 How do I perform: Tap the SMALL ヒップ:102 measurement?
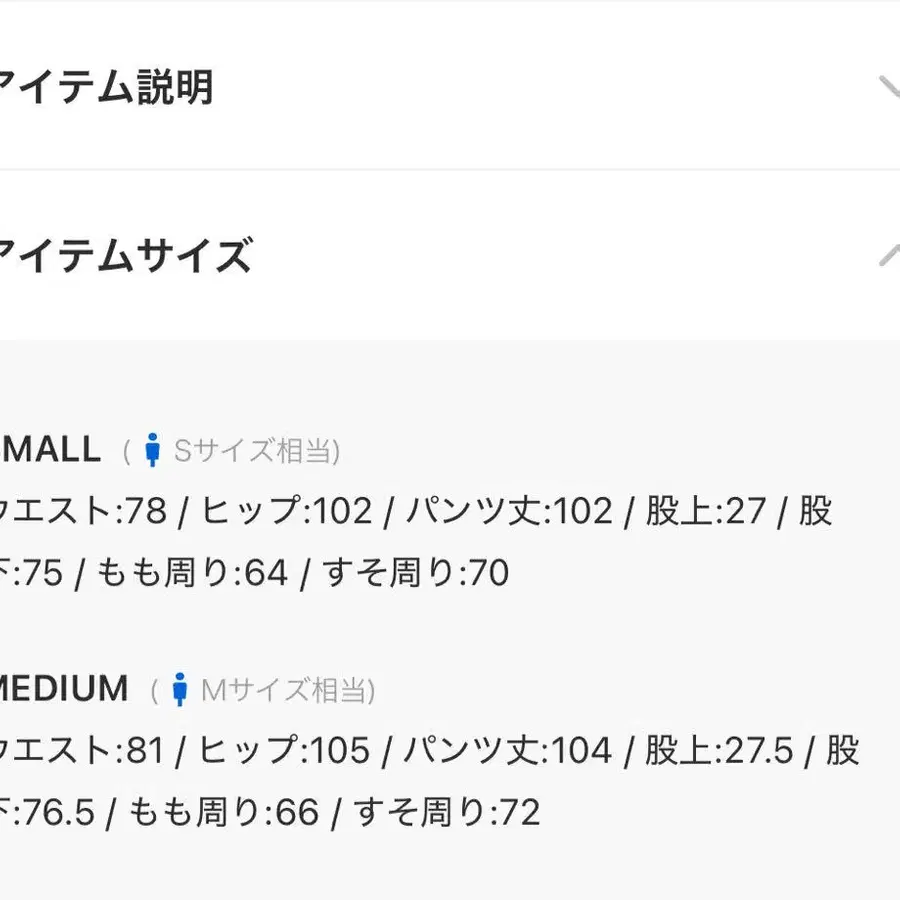click(286, 512)
